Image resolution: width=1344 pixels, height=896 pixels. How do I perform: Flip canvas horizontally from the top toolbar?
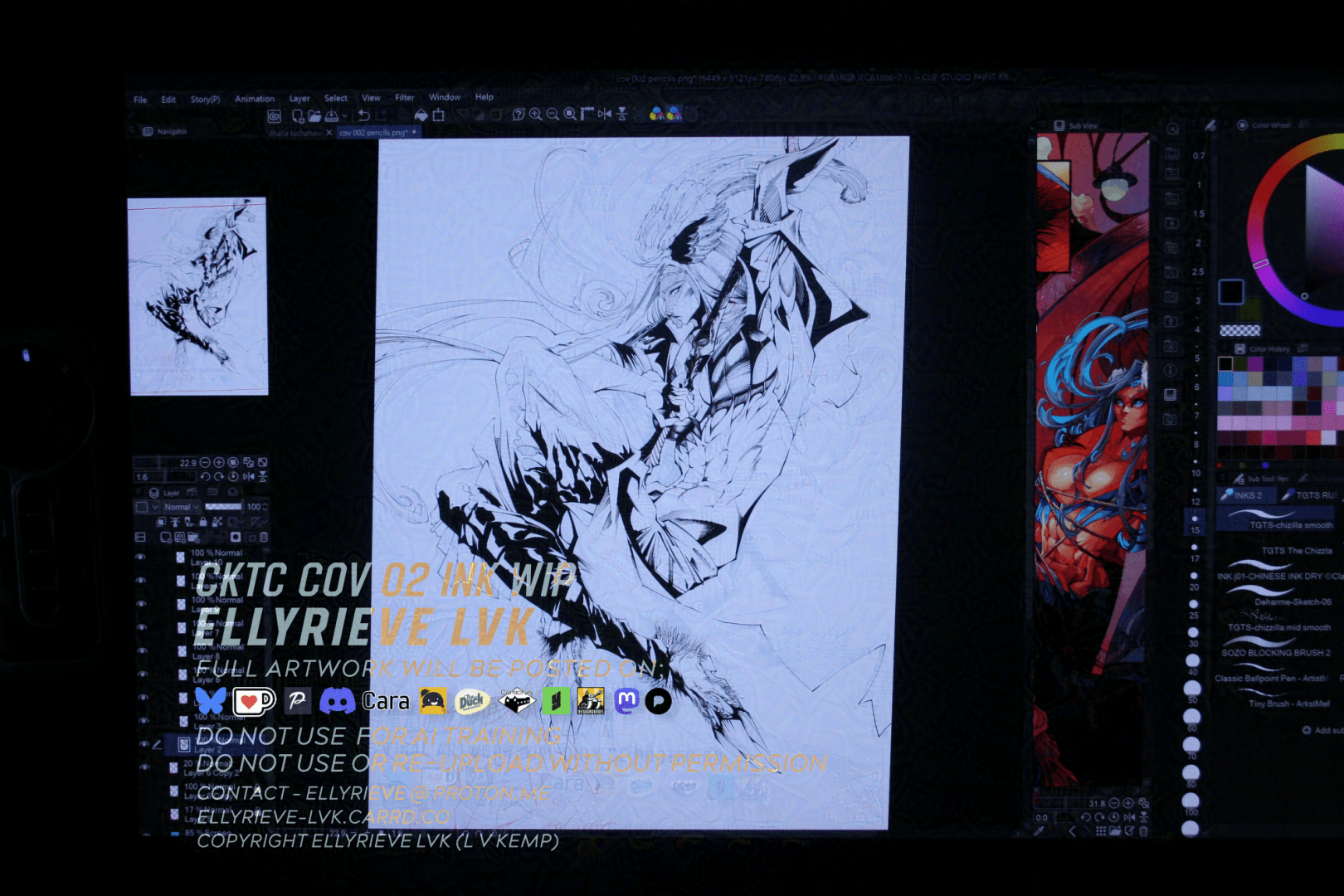point(605,114)
